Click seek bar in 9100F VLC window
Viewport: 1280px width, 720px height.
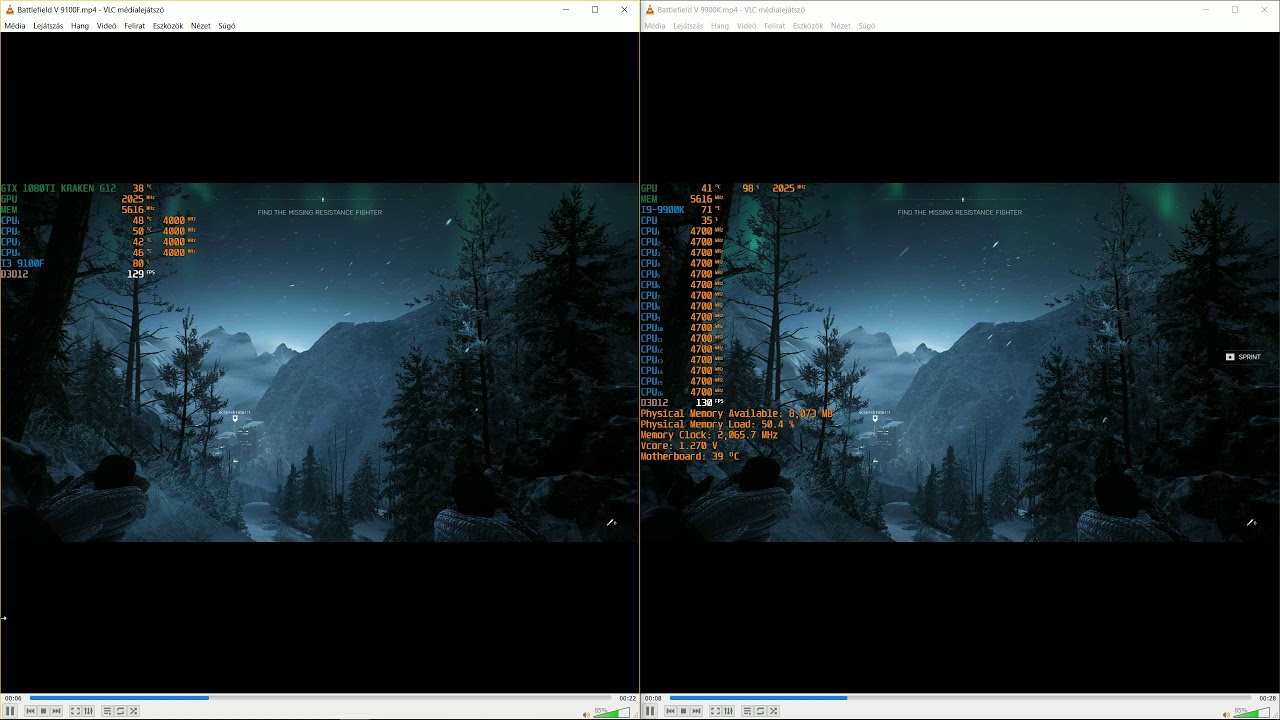[x=320, y=698]
